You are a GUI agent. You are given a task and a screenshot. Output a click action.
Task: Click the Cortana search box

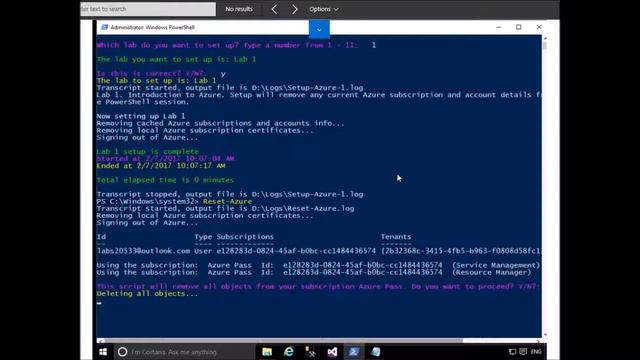point(184,352)
